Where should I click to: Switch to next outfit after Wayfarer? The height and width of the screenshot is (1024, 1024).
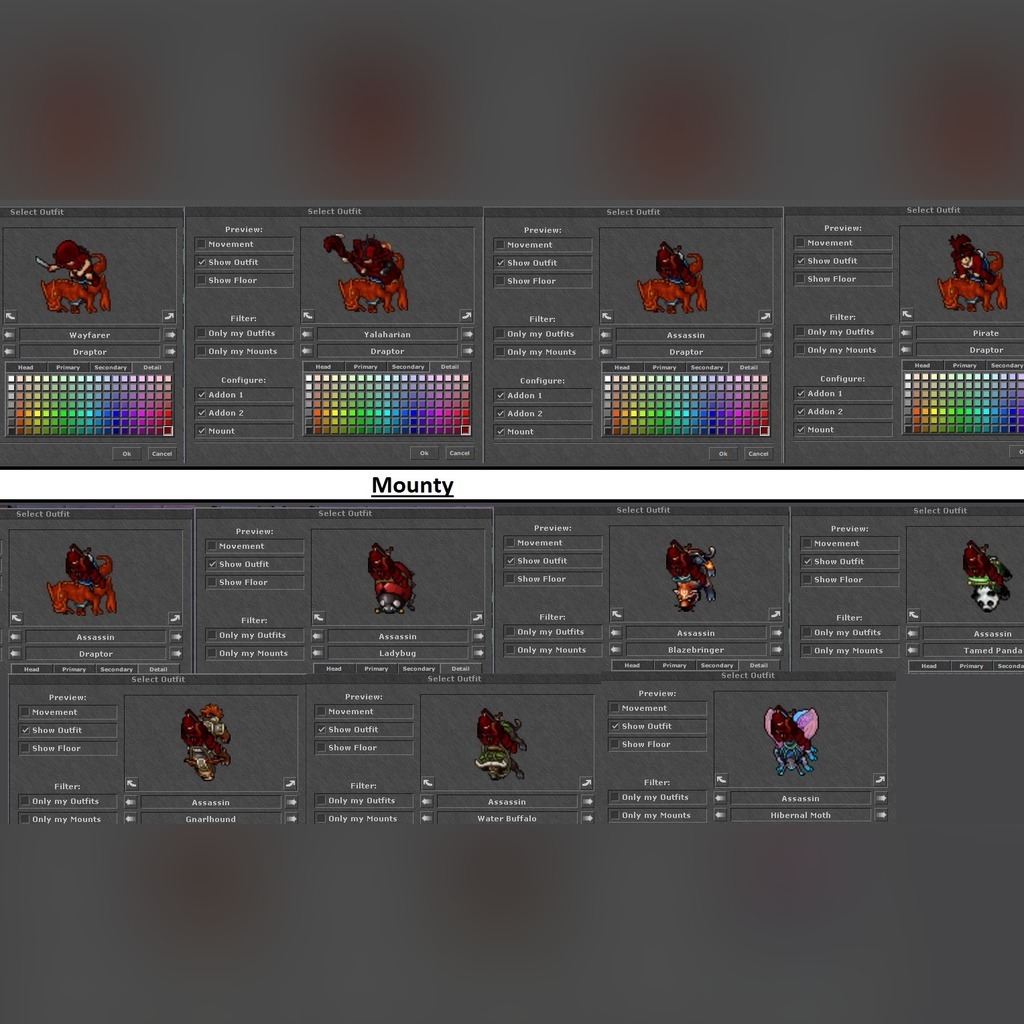point(170,335)
